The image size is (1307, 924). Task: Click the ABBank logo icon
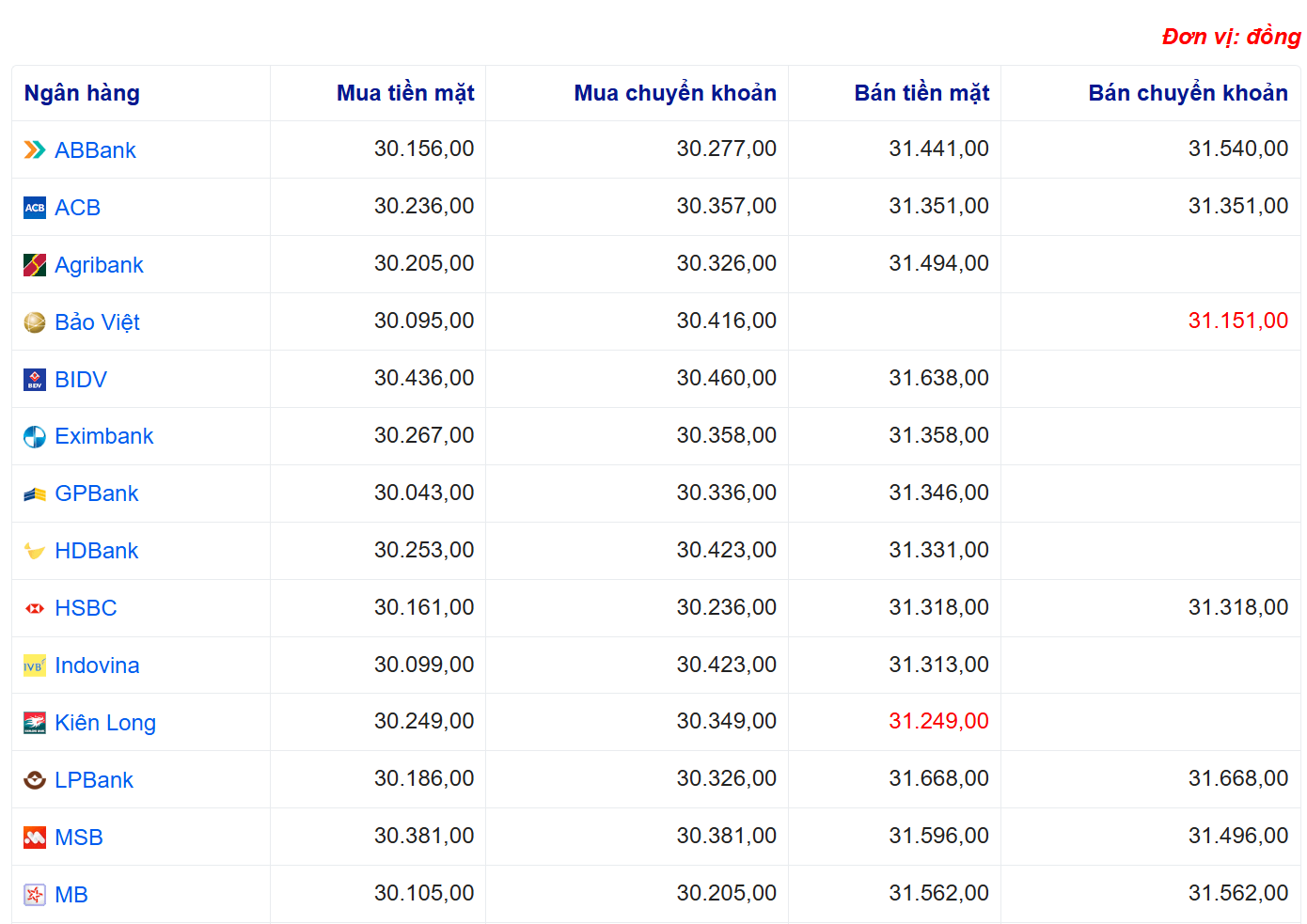click(34, 150)
